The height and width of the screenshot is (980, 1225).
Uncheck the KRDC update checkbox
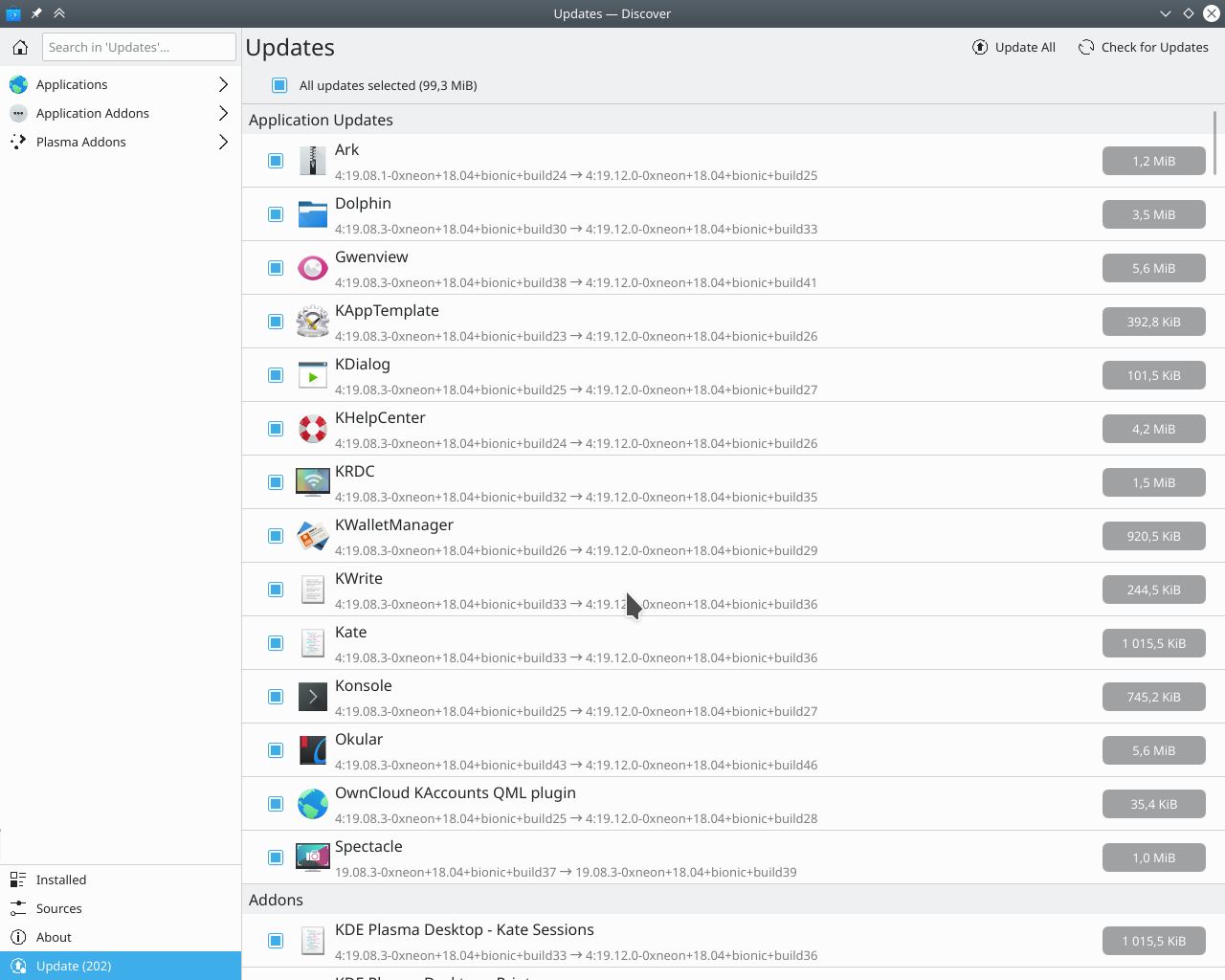[276, 482]
